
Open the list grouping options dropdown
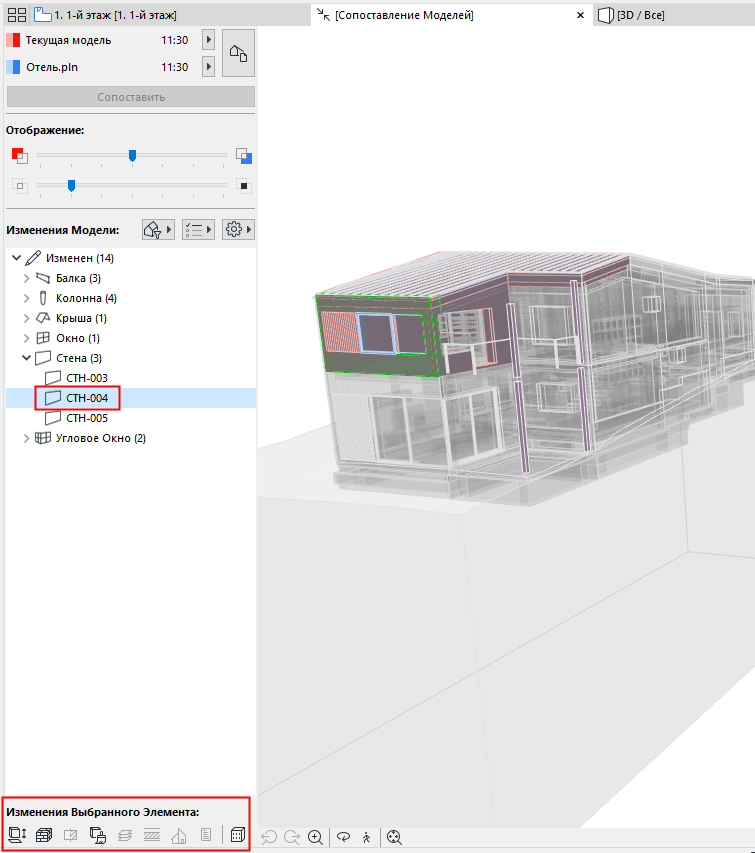pyautogui.click(x=198, y=230)
